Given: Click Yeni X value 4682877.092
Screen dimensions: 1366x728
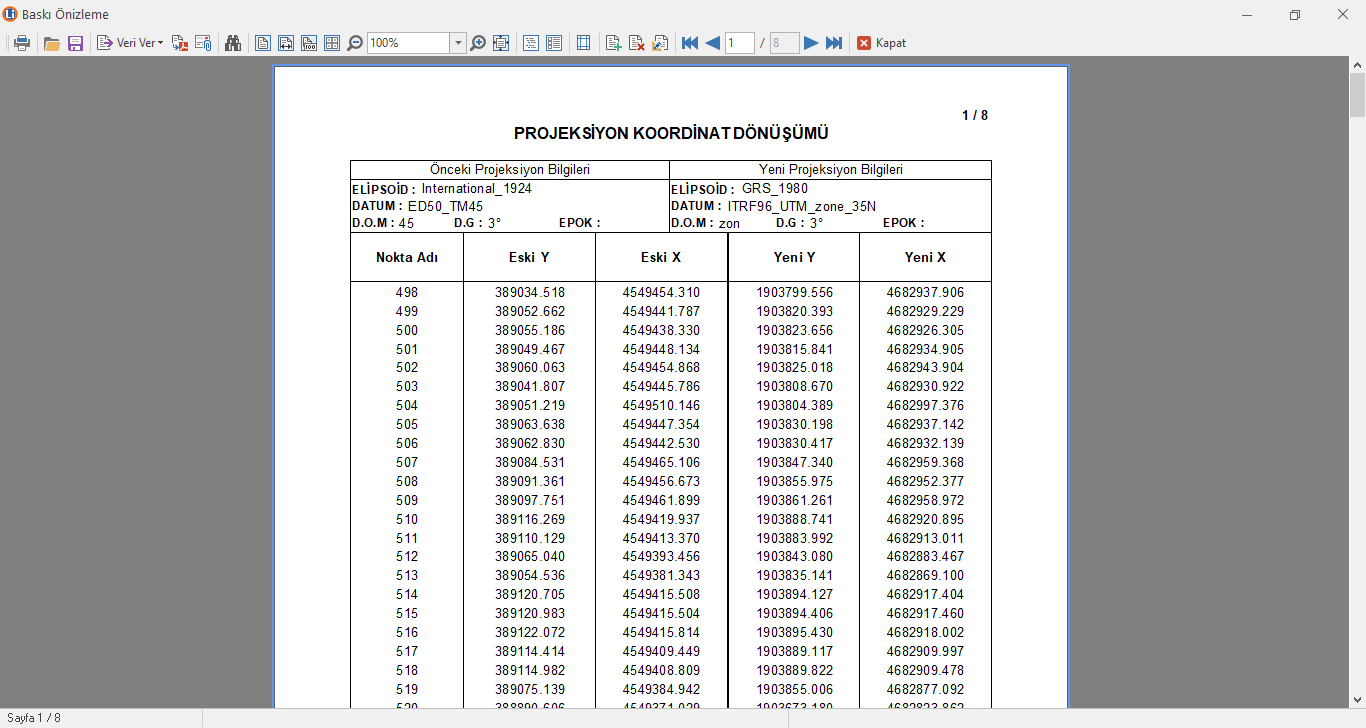Looking at the screenshot, I should [925, 689].
